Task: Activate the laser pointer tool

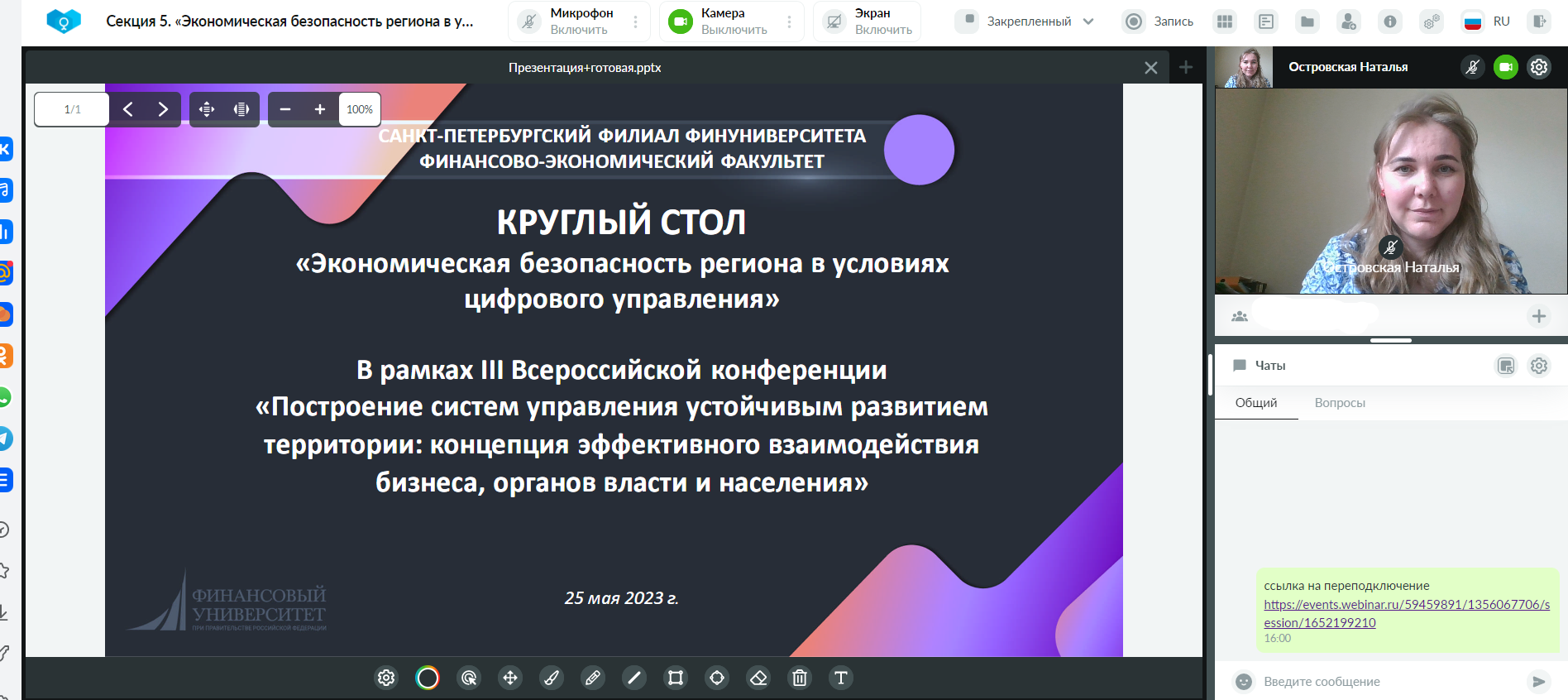Action: click(469, 678)
